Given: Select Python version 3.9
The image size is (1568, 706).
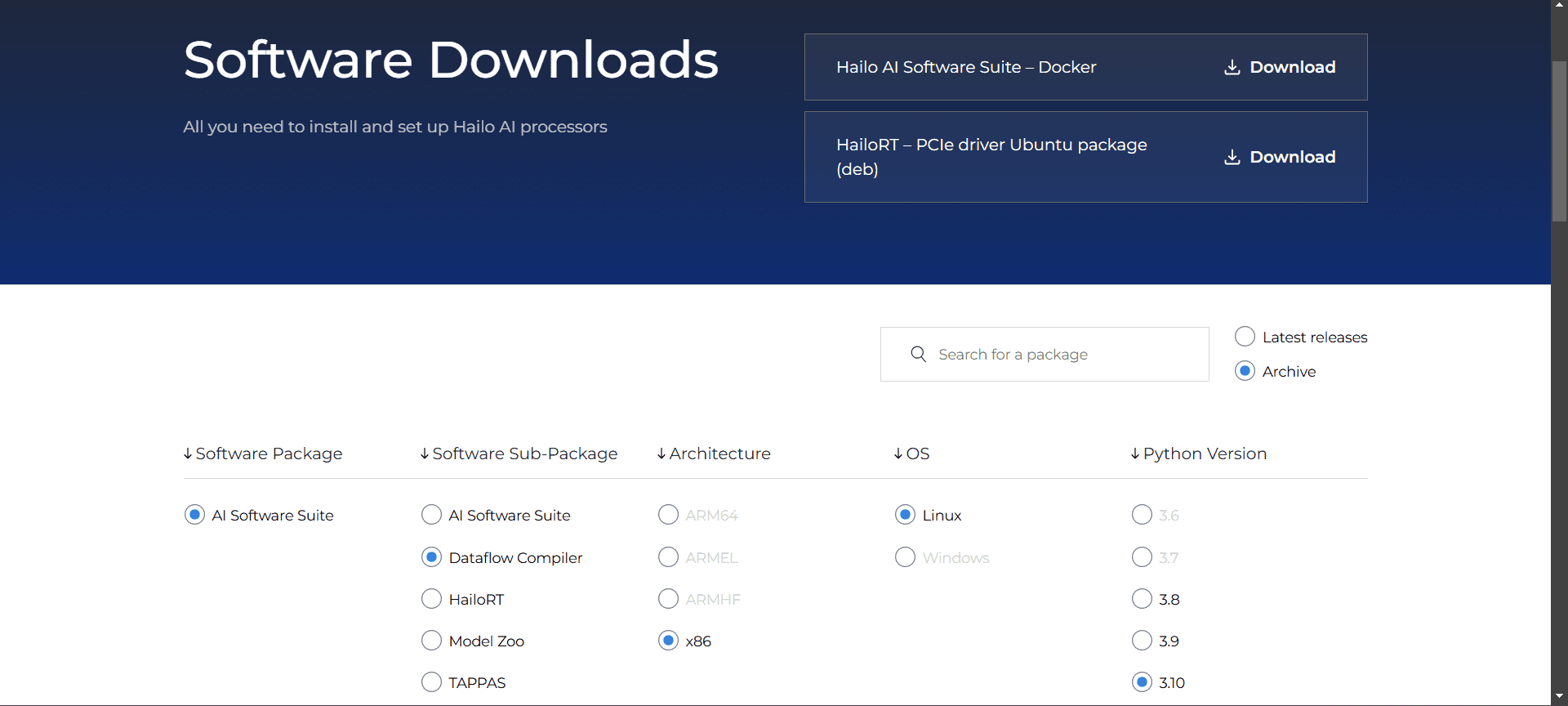Looking at the screenshot, I should coord(1142,641).
